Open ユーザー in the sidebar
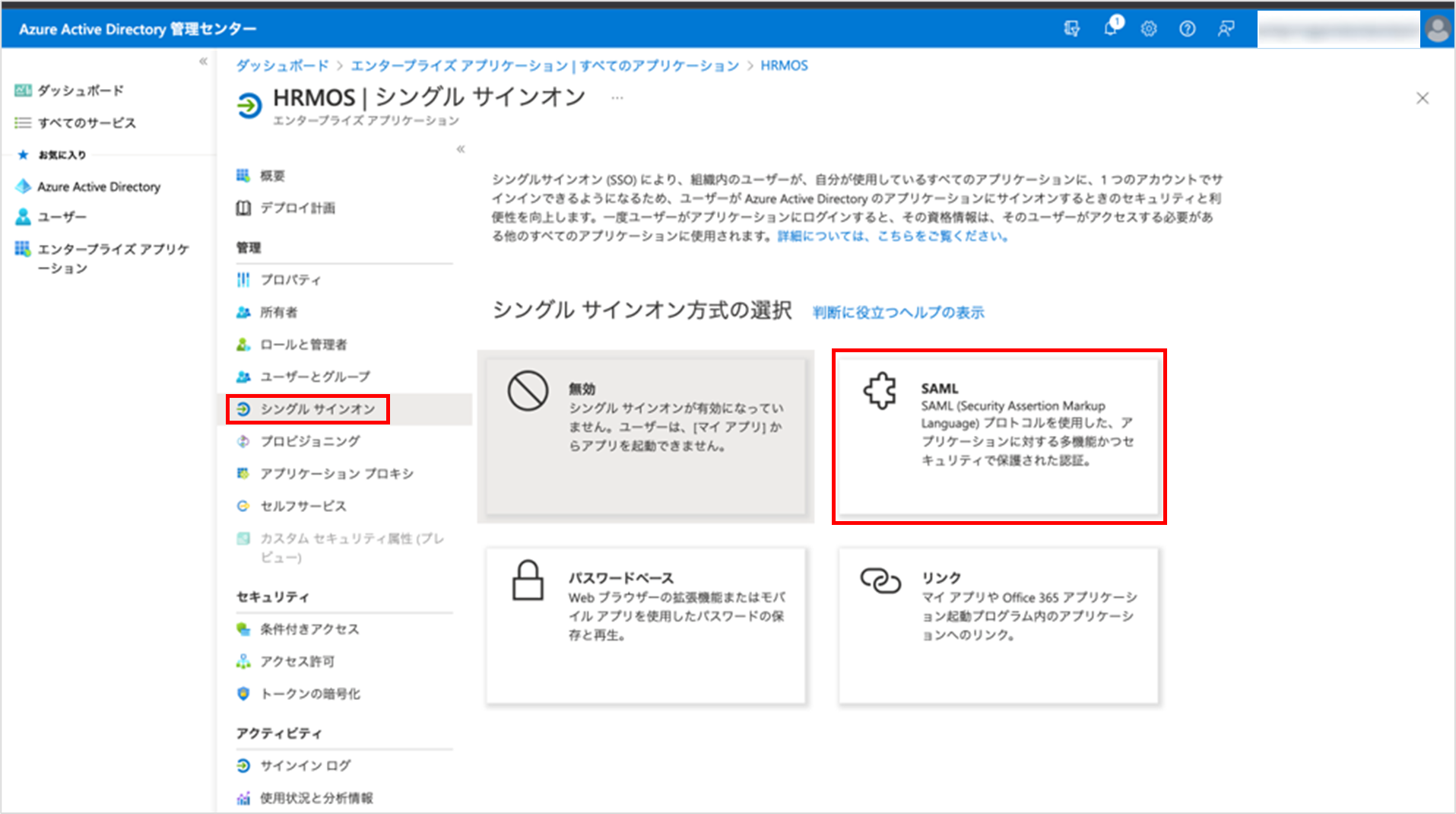Screen dimensions: 1456x814 (51, 217)
